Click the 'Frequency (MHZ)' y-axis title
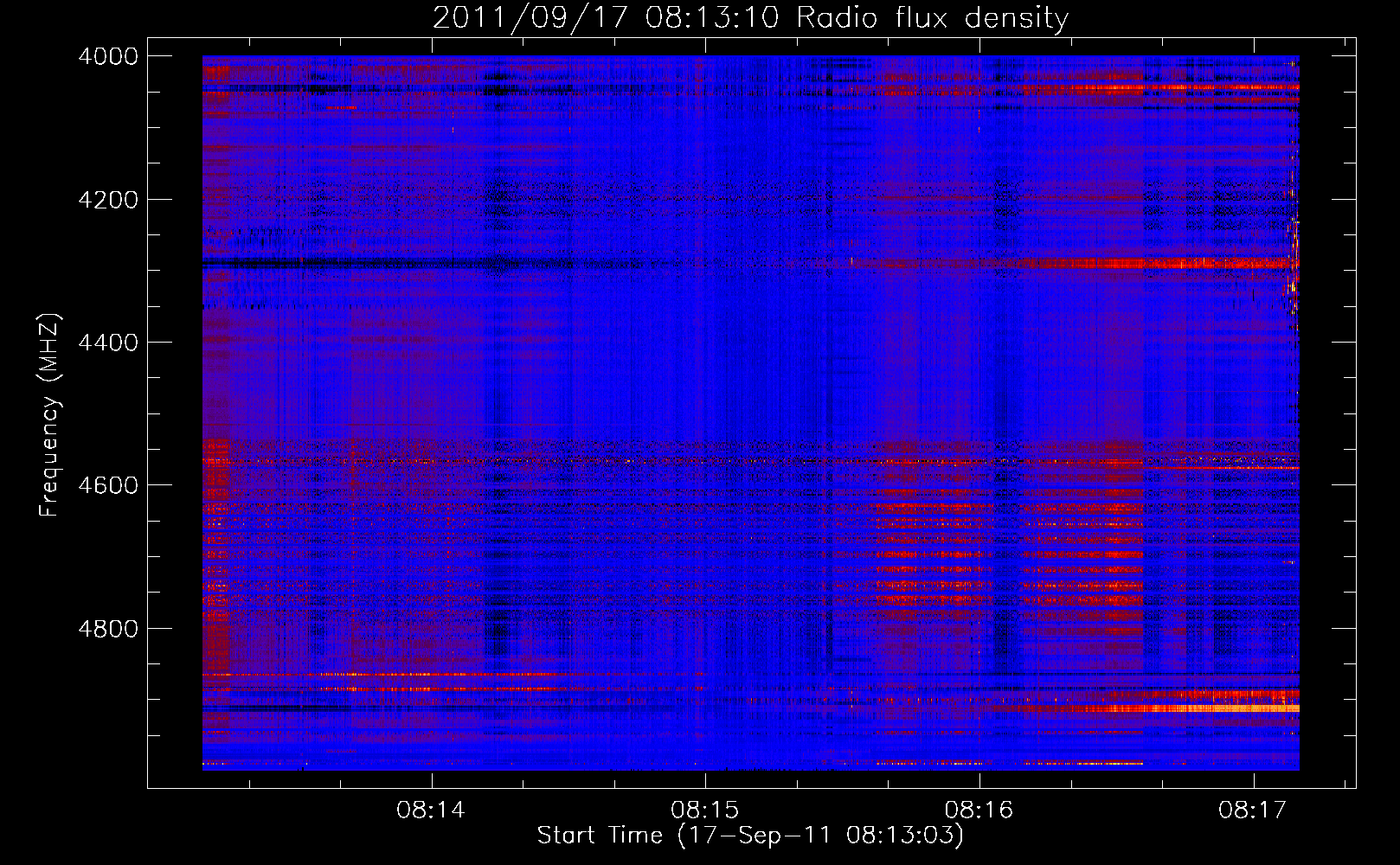 [50, 414]
